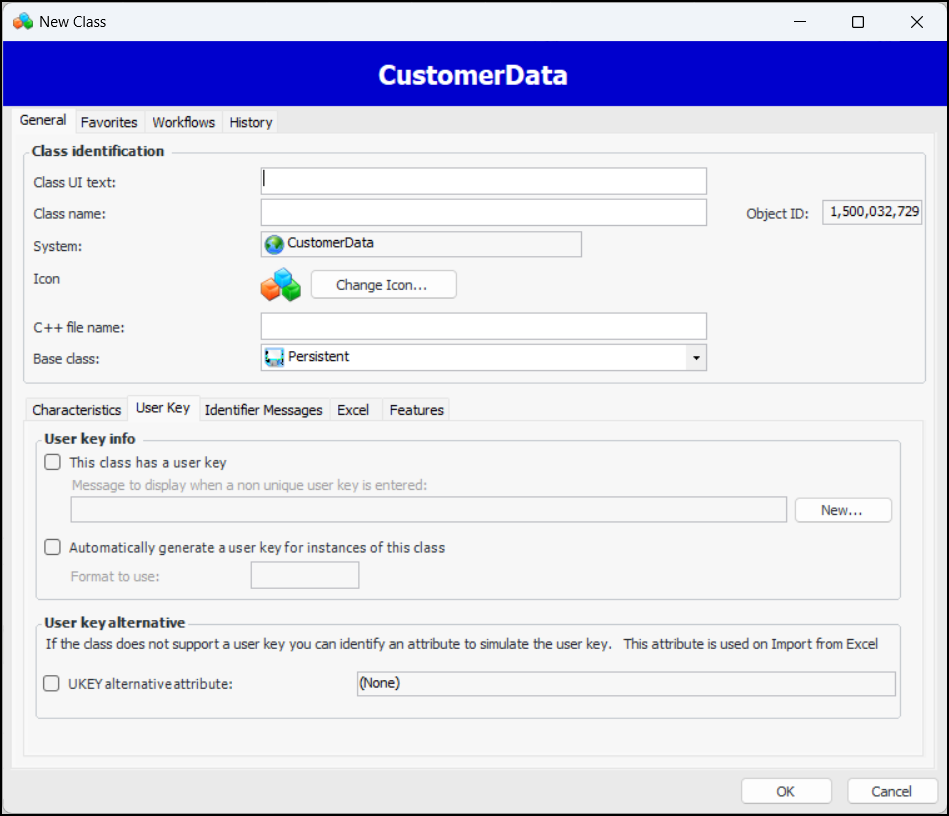Confirm the dialog with OK

click(x=786, y=791)
